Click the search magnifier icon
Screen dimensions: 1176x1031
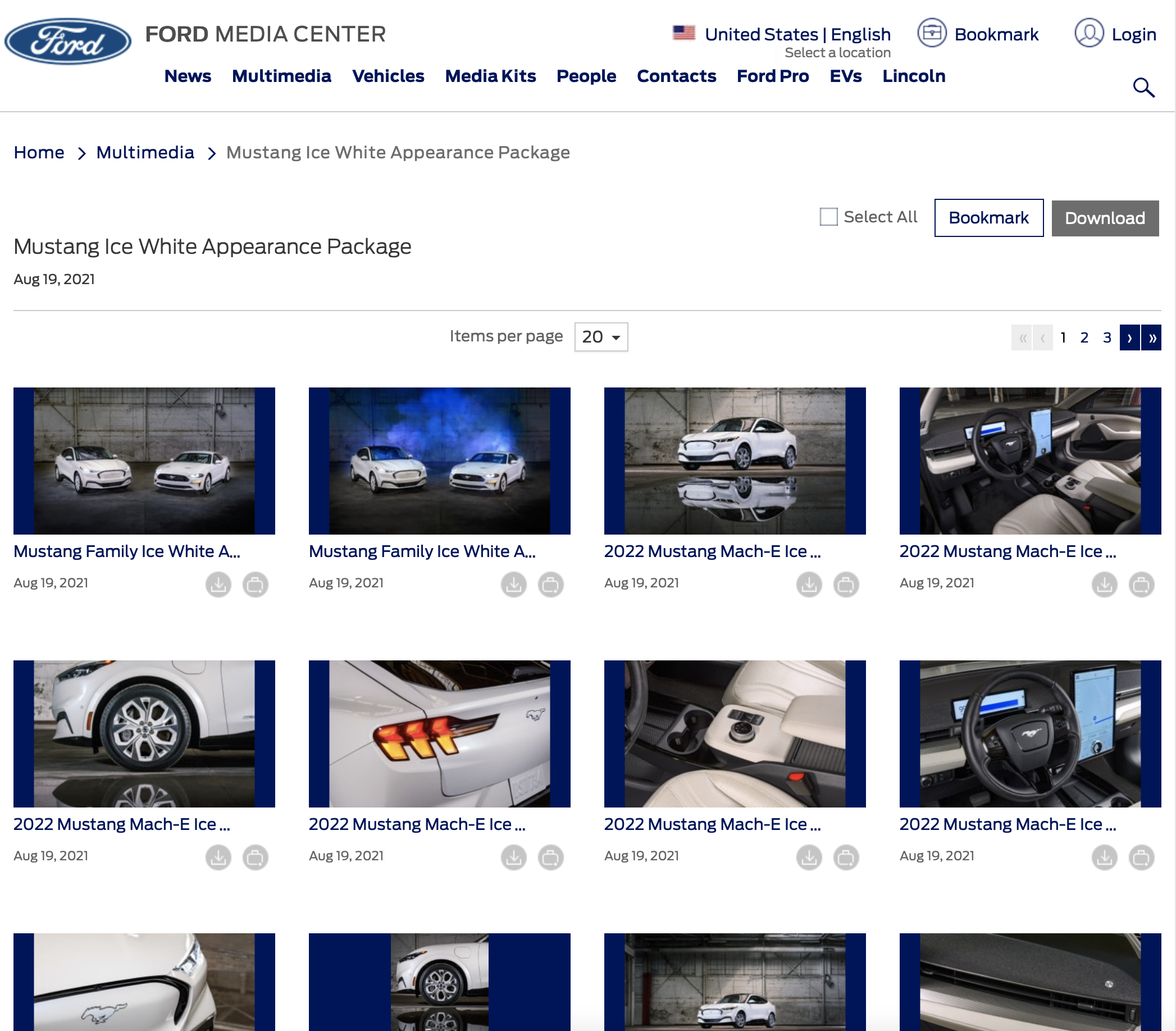click(x=1143, y=88)
